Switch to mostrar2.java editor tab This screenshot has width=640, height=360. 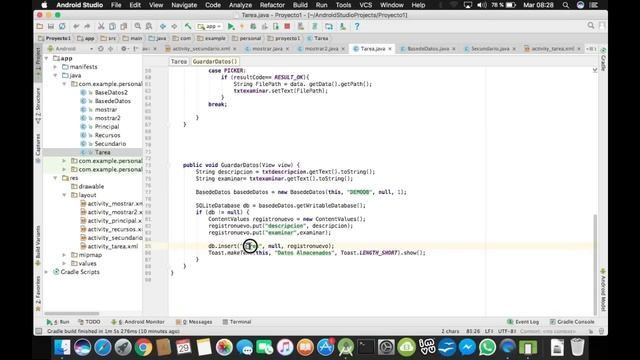pyautogui.click(x=321, y=49)
